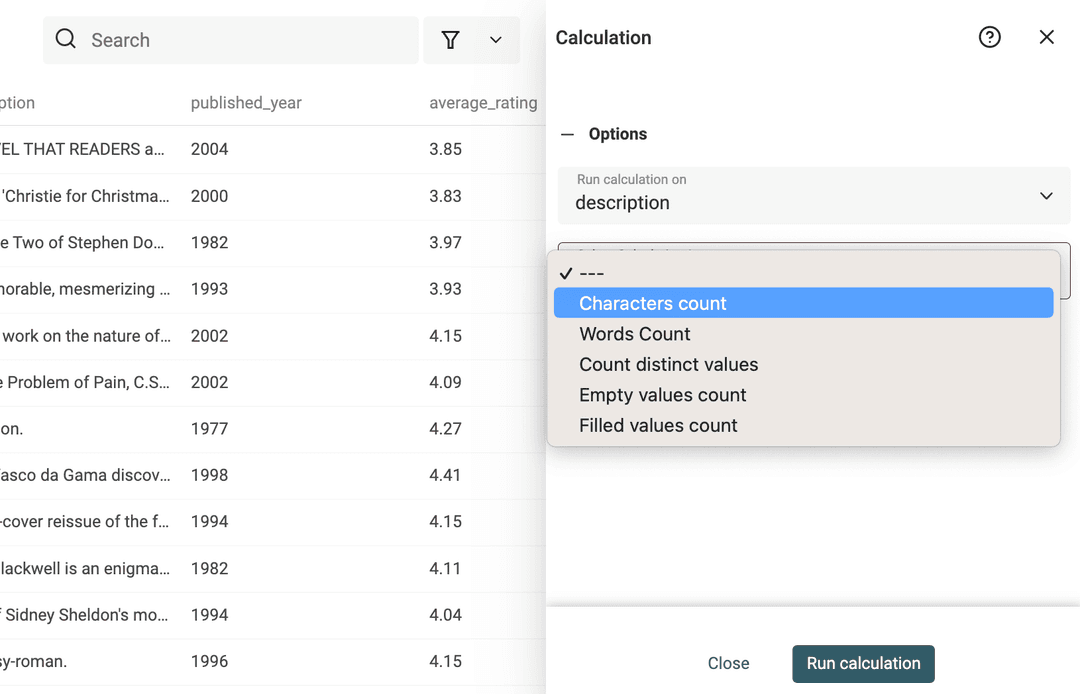Open the 'Run calculation on' dropdown
Viewport: 1080px width, 694px height.
tap(813, 195)
